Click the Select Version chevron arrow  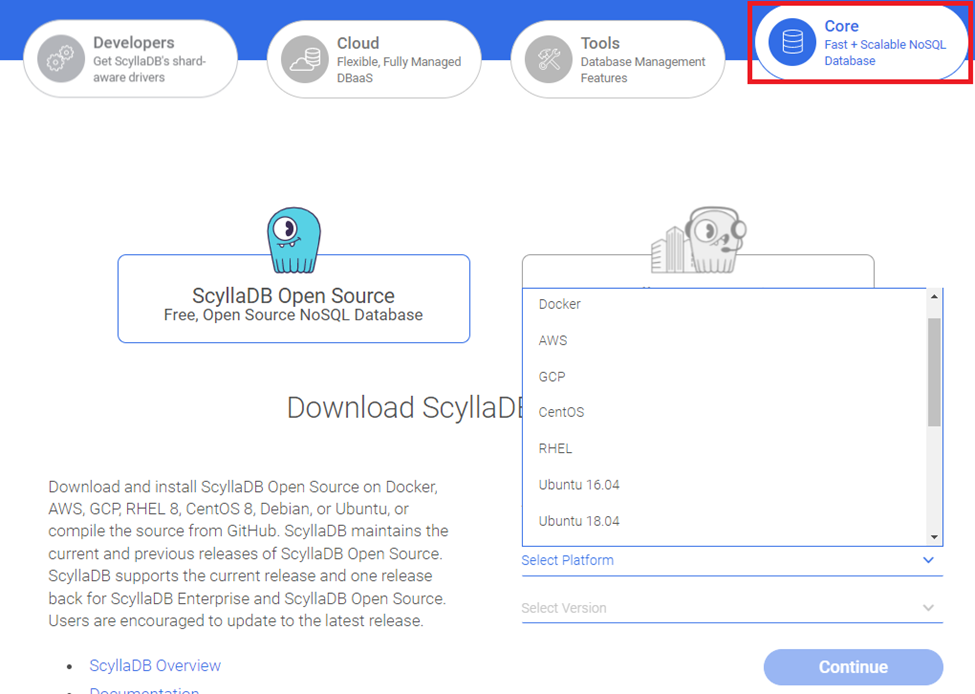928,608
